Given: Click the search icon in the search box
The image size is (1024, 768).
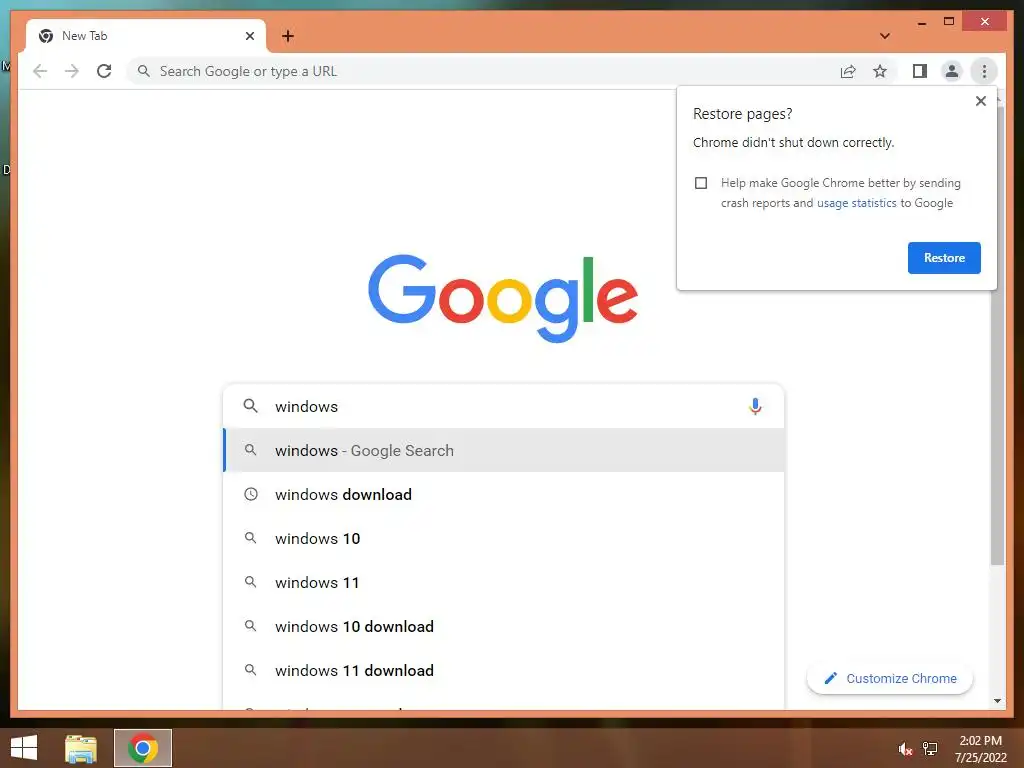Looking at the screenshot, I should point(250,406).
